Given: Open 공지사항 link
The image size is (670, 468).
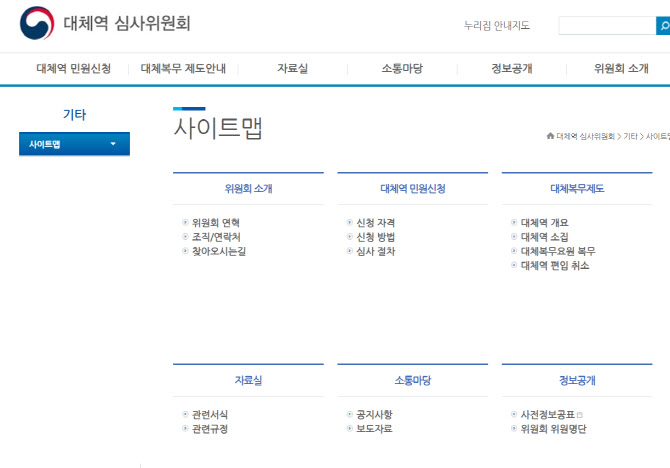Looking at the screenshot, I should click(374, 414).
